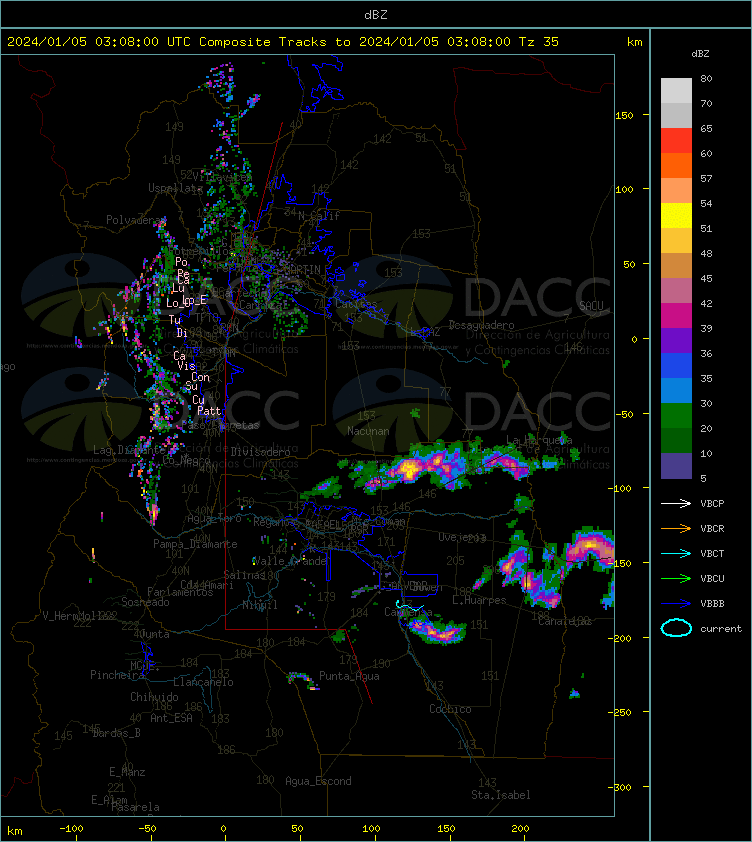Click the dBZ title at the top
The width and height of the screenshot is (752, 842).
pyautogui.click(x=375, y=15)
